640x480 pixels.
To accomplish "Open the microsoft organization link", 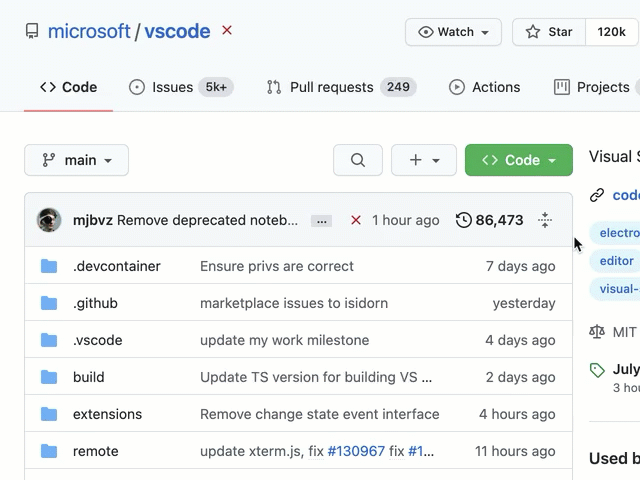I will [89, 31].
